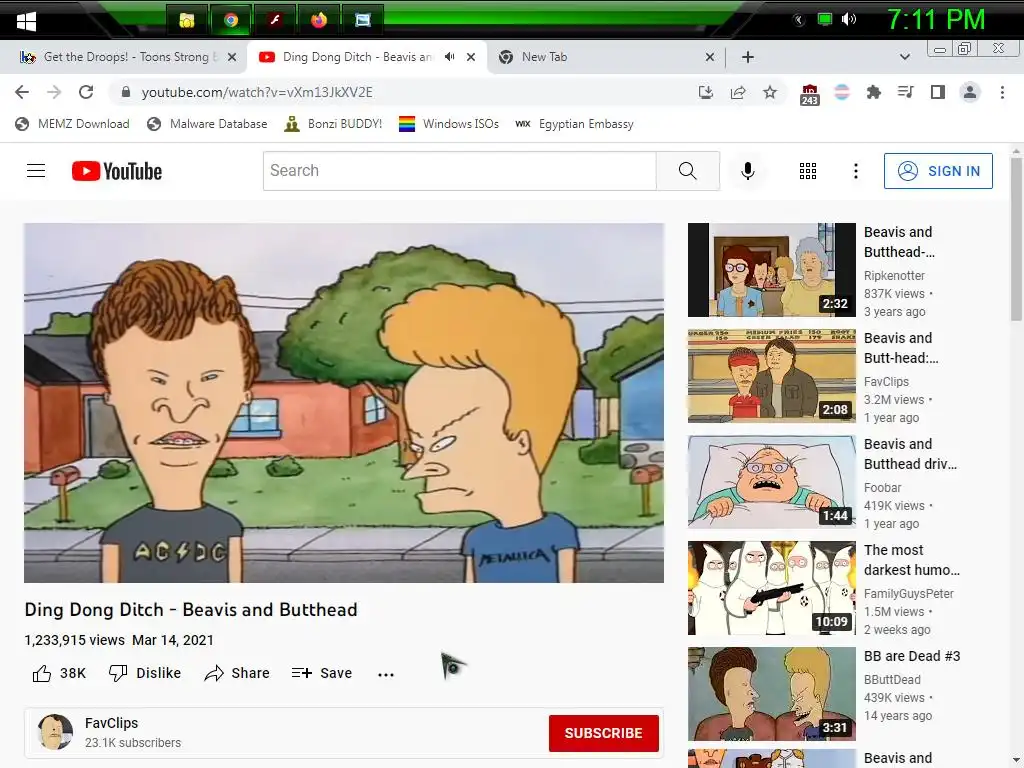Viewport: 1024px width, 768px height.
Task: Open the FavClips channel avatar
Action: point(55,732)
